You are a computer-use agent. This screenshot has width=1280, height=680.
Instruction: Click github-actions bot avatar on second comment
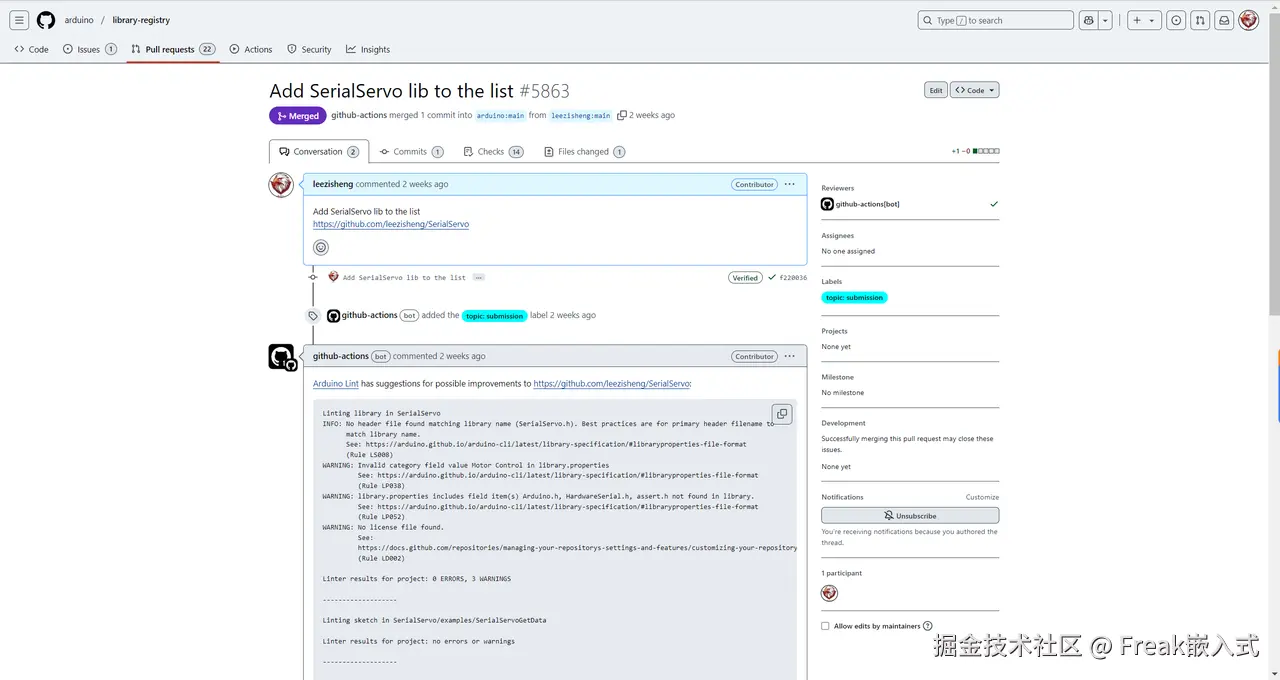281,357
